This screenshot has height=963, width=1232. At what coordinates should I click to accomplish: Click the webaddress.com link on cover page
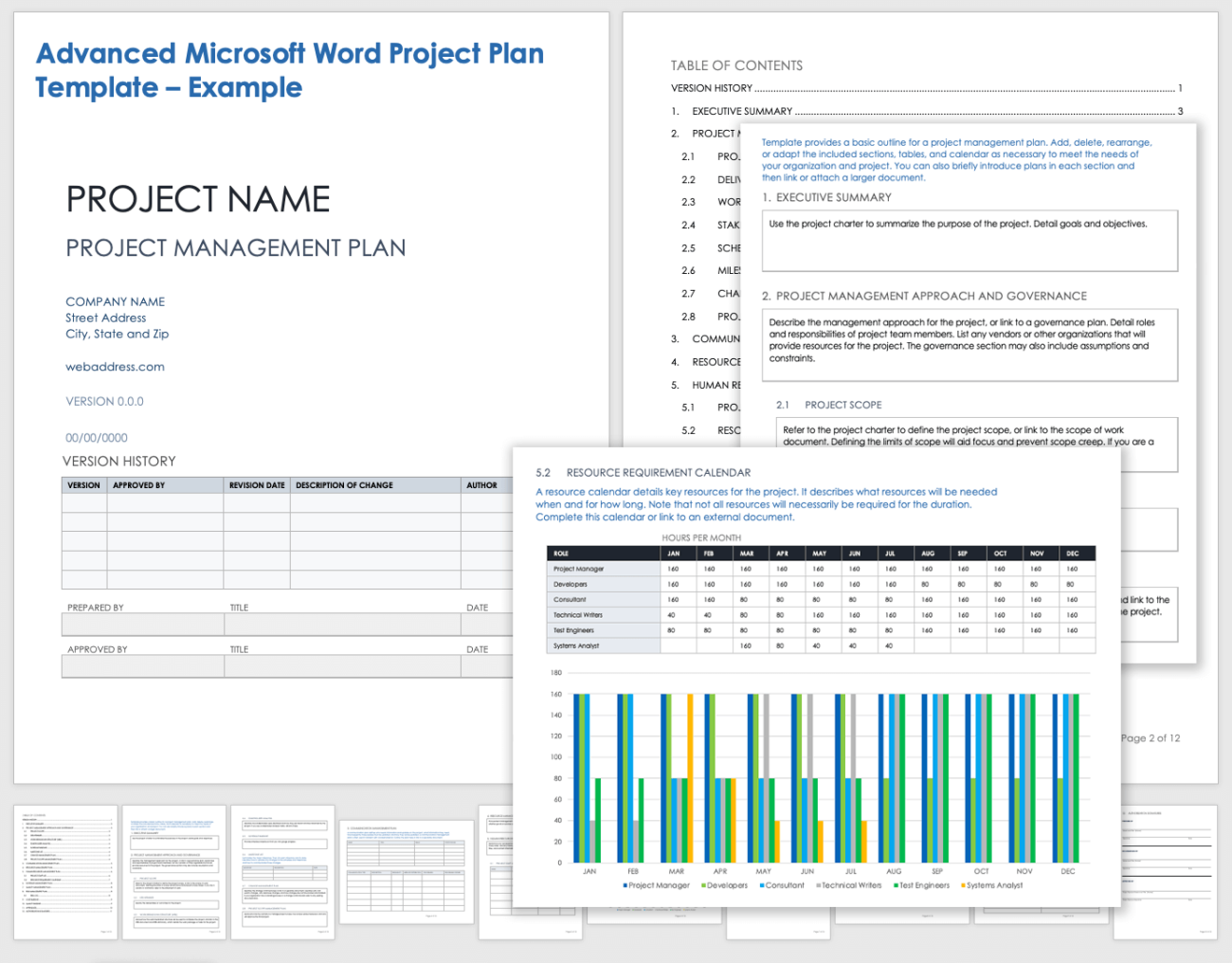(x=115, y=367)
